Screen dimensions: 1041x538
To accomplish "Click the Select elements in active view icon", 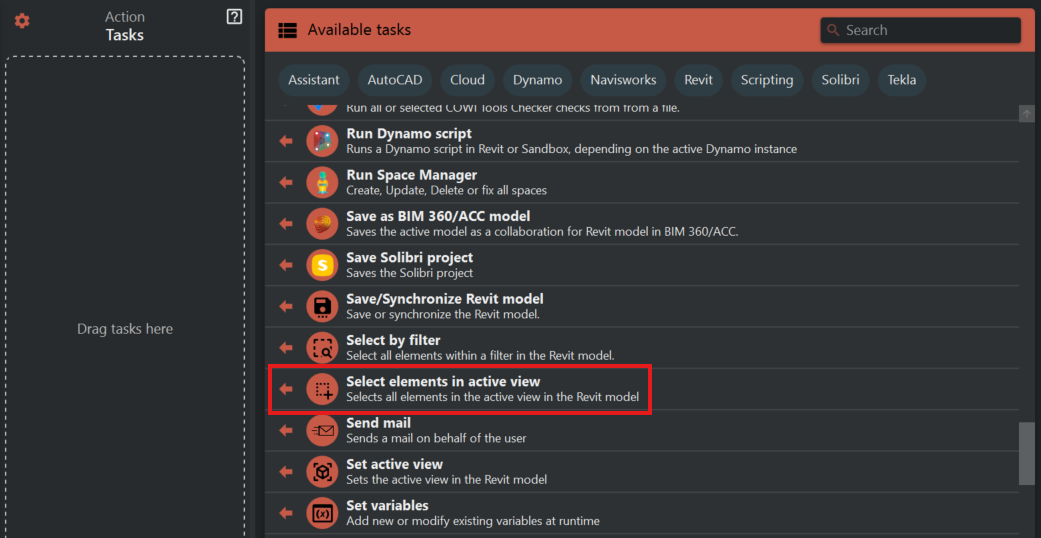I will pos(323,389).
